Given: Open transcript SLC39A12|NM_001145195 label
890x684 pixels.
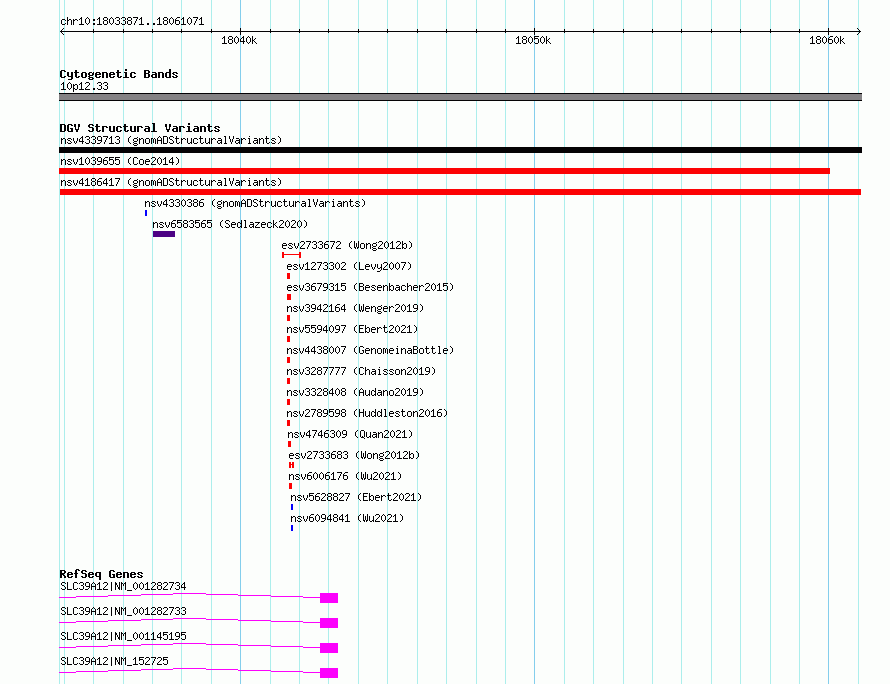Looking at the screenshot, I should pos(123,636).
